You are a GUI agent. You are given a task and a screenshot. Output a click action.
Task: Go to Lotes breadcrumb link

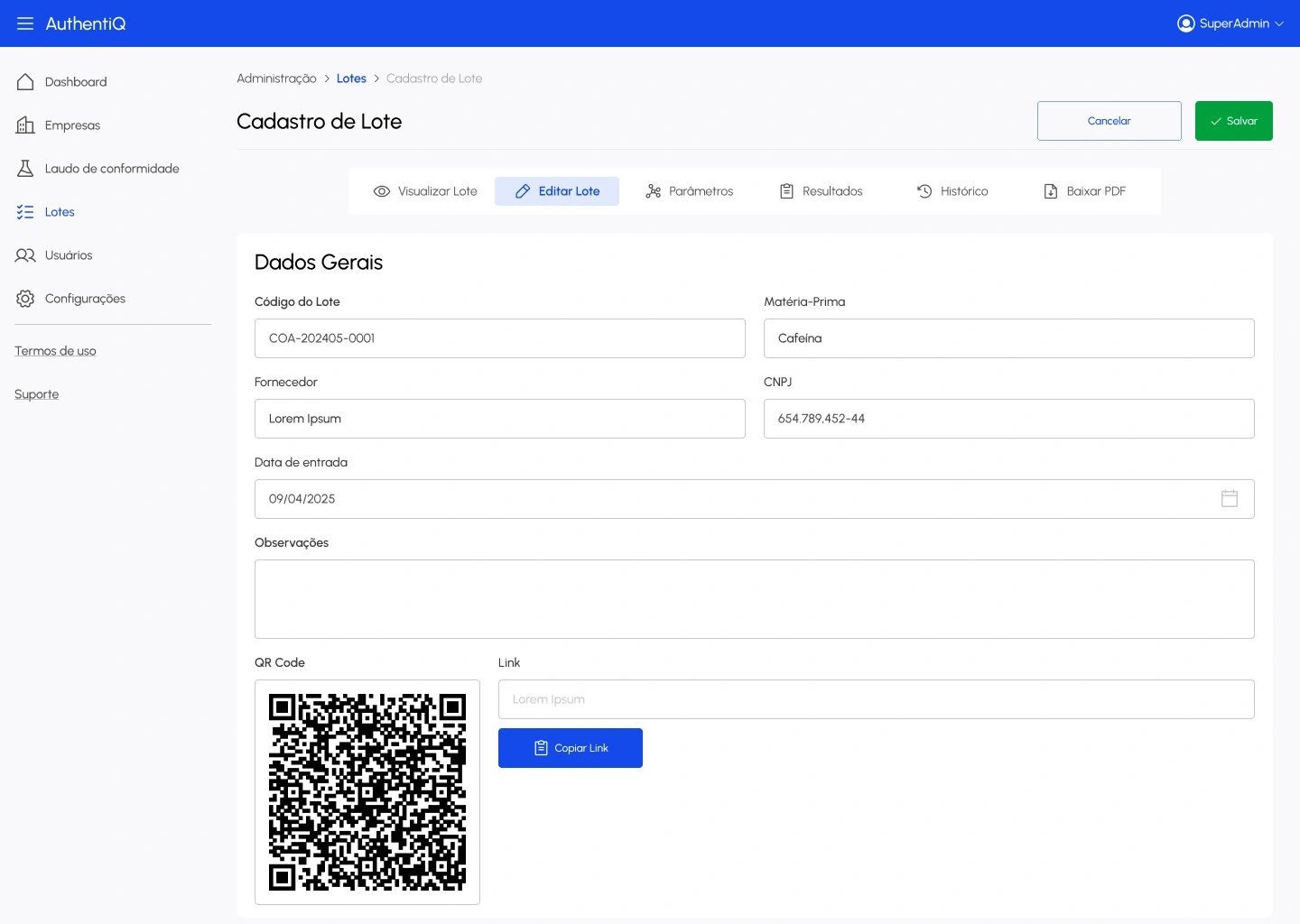click(351, 79)
